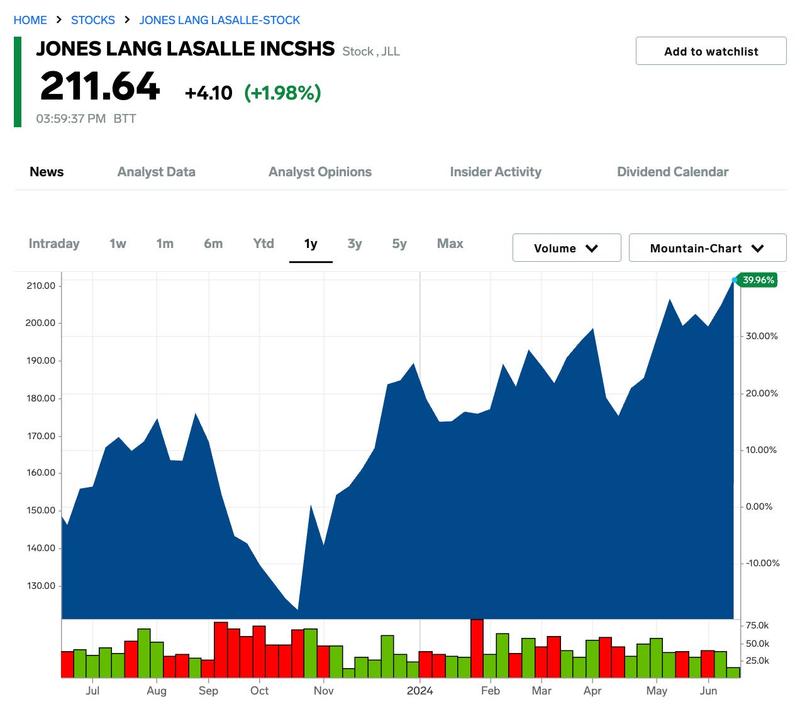The height and width of the screenshot is (706, 800).
Task: Switch chart to 3y range
Action: (355, 244)
